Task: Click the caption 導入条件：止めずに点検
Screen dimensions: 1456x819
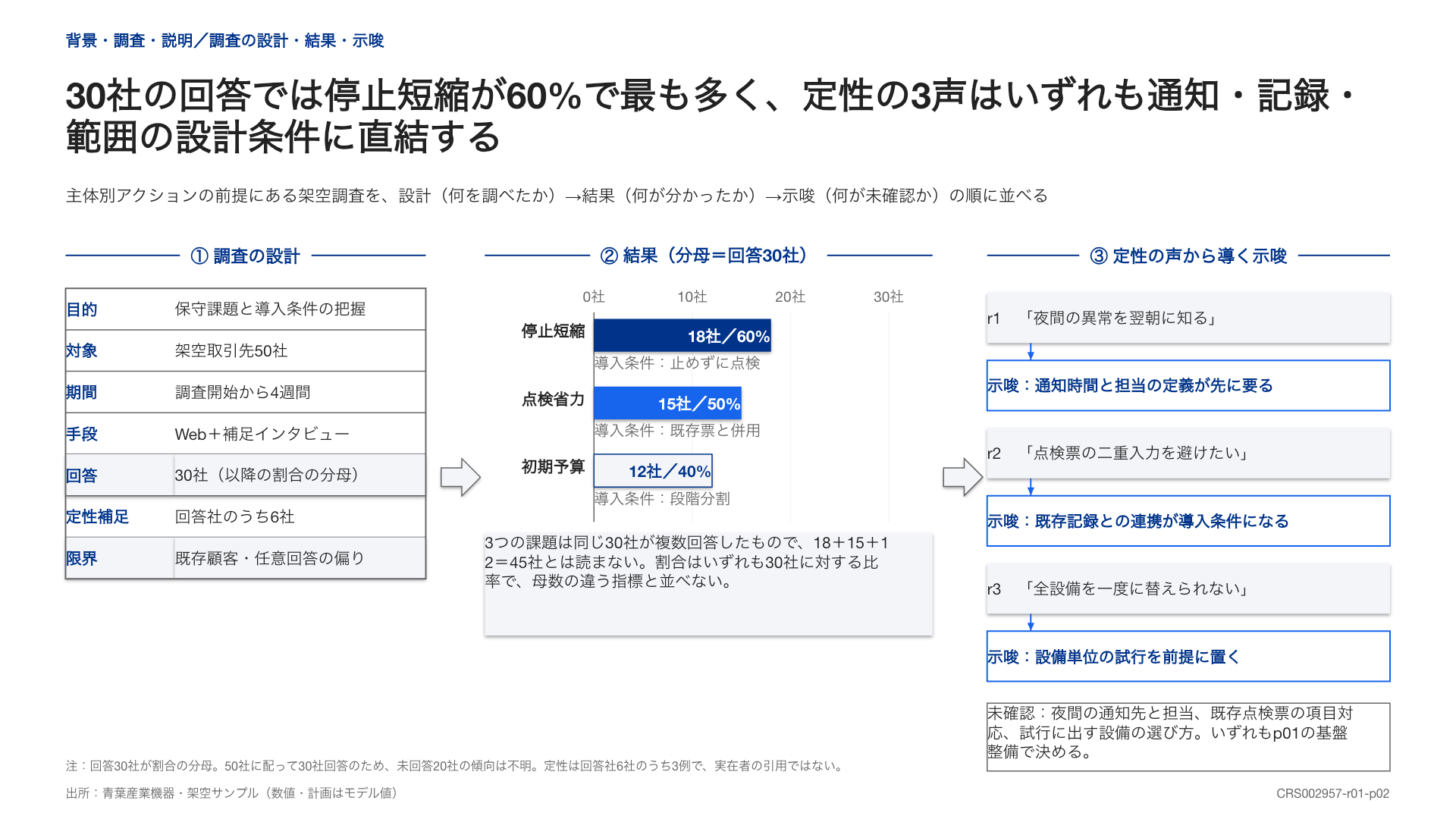Action: tap(677, 363)
